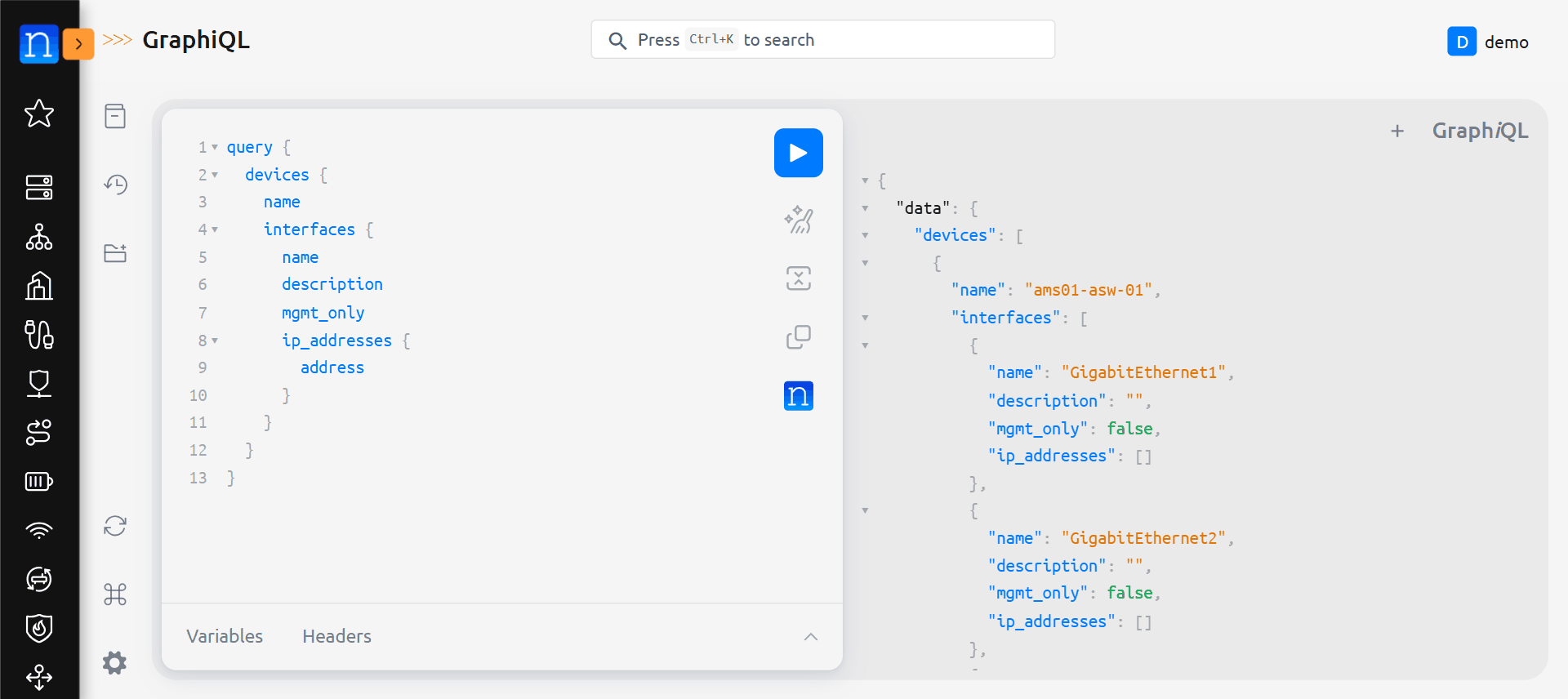The height and width of the screenshot is (699, 1568).
Task: Expand the variables editor chevron
Action: [810, 637]
